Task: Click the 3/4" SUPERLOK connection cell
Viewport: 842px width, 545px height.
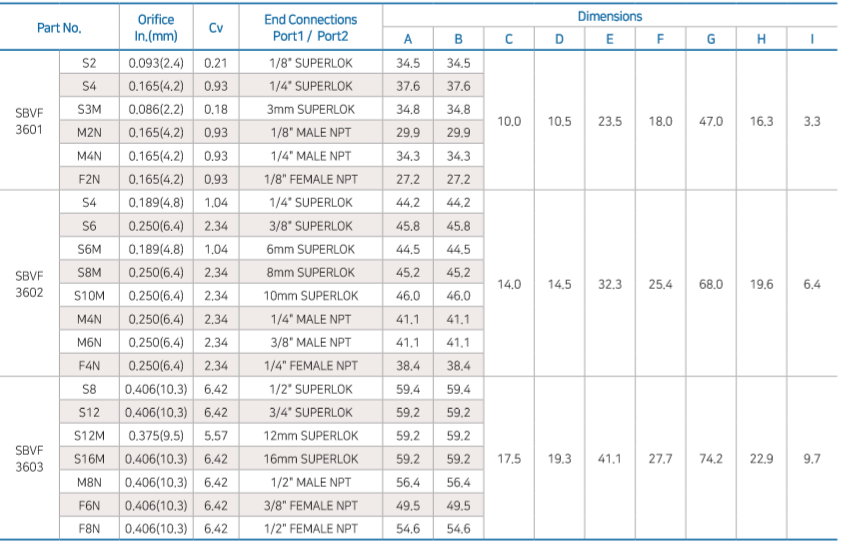Action: coord(310,412)
